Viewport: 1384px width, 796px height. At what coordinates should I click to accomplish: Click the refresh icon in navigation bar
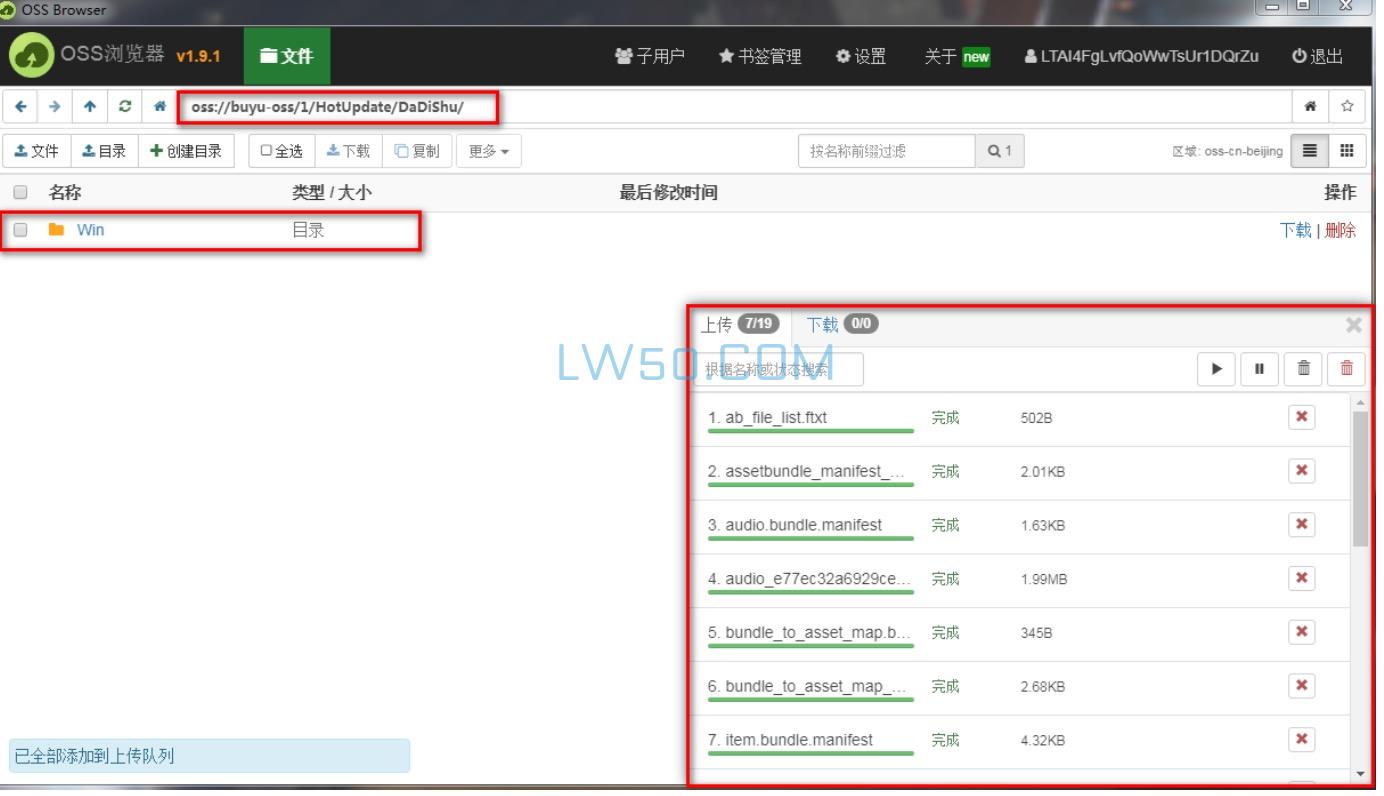point(125,106)
